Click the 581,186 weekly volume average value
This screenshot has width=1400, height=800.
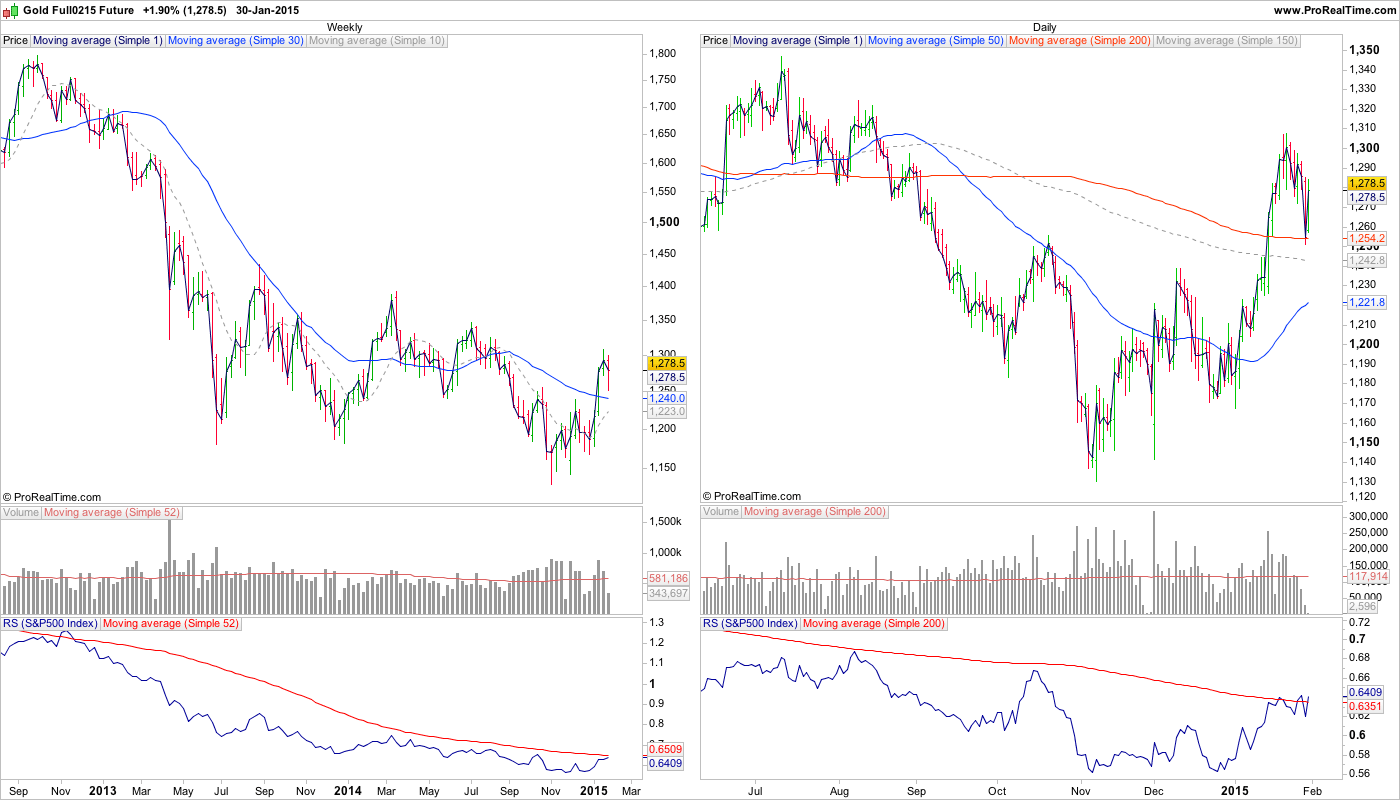click(667, 578)
